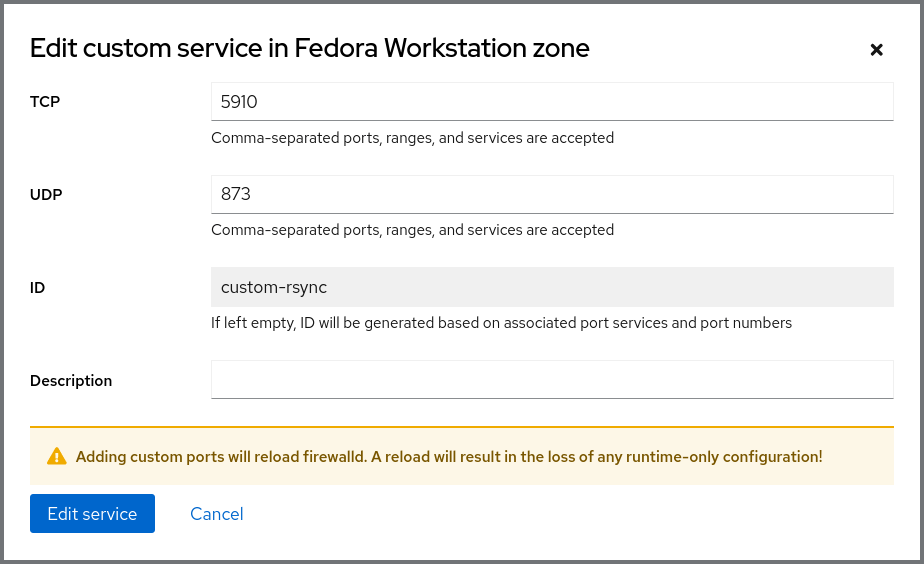Click the Description field label
Image resolution: width=924 pixels, height=564 pixels.
[x=71, y=381]
